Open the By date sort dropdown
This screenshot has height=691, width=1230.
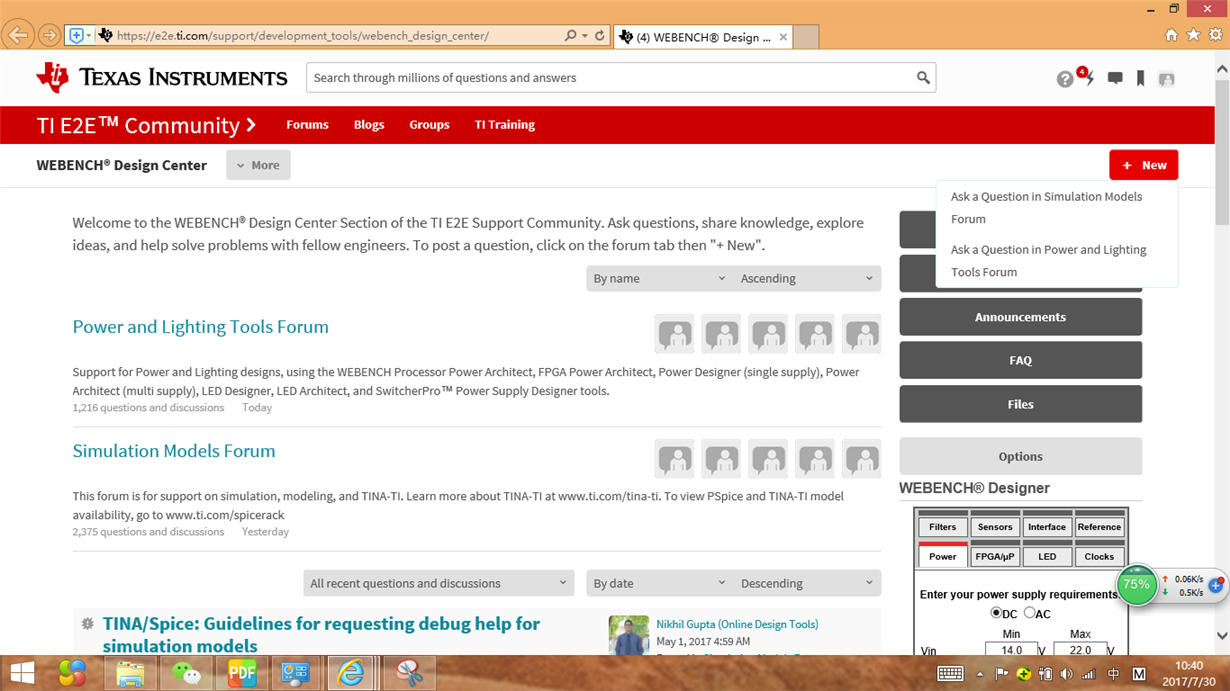tap(659, 583)
